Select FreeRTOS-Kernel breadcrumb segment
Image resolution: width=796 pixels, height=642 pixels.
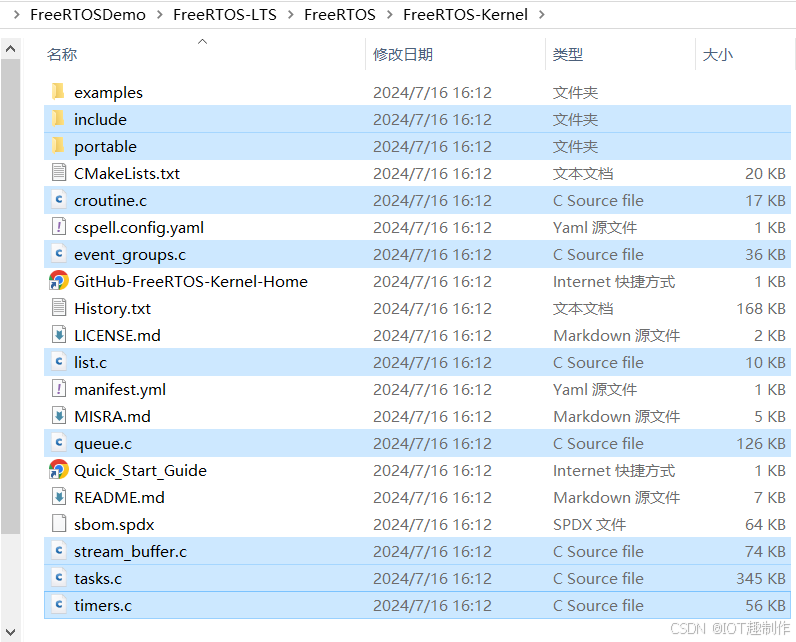[466, 15]
